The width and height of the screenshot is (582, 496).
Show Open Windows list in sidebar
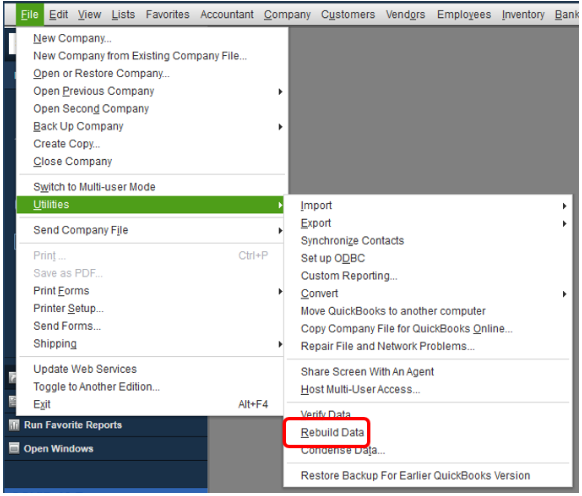tap(58, 449)
